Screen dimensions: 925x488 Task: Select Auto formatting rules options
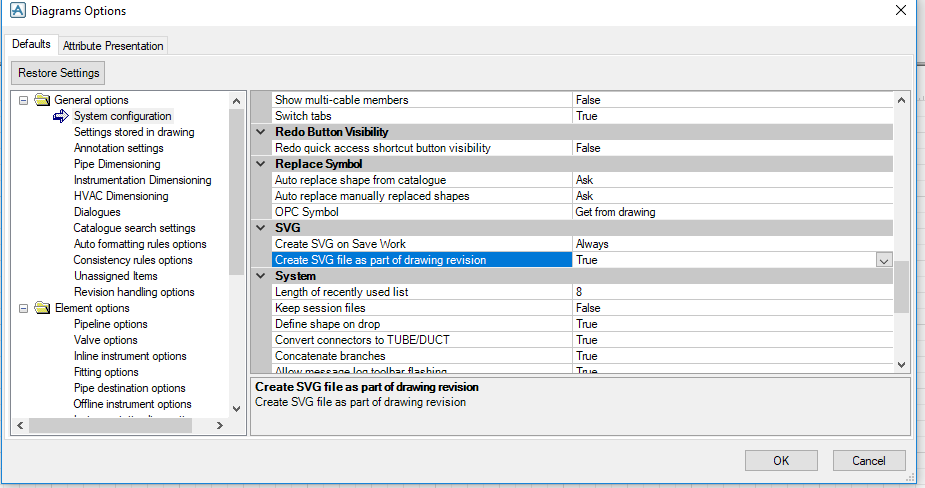[140, 244]
